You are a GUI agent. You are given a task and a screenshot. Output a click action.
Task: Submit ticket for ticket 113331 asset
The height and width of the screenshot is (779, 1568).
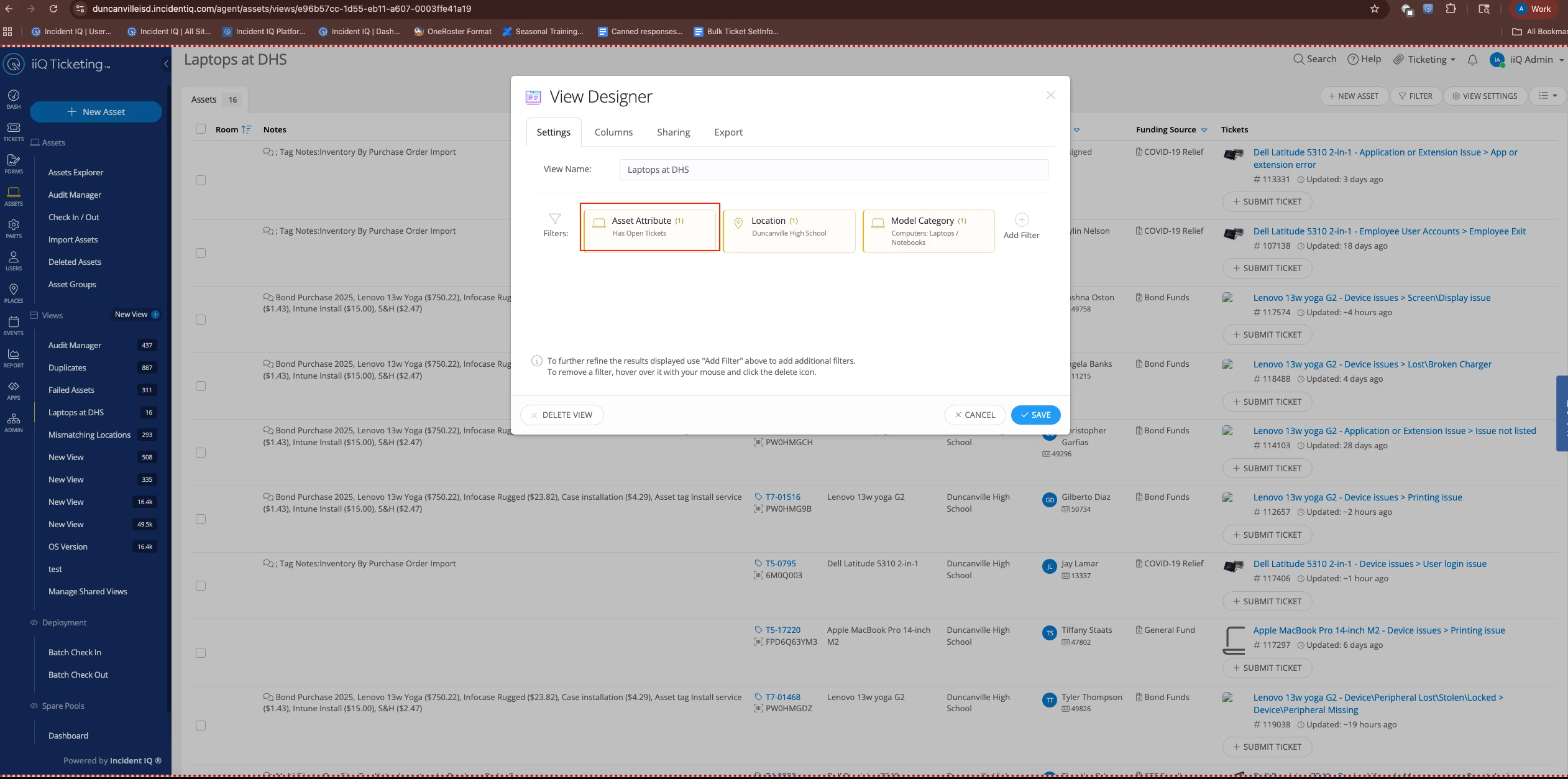pos(1267,201)
